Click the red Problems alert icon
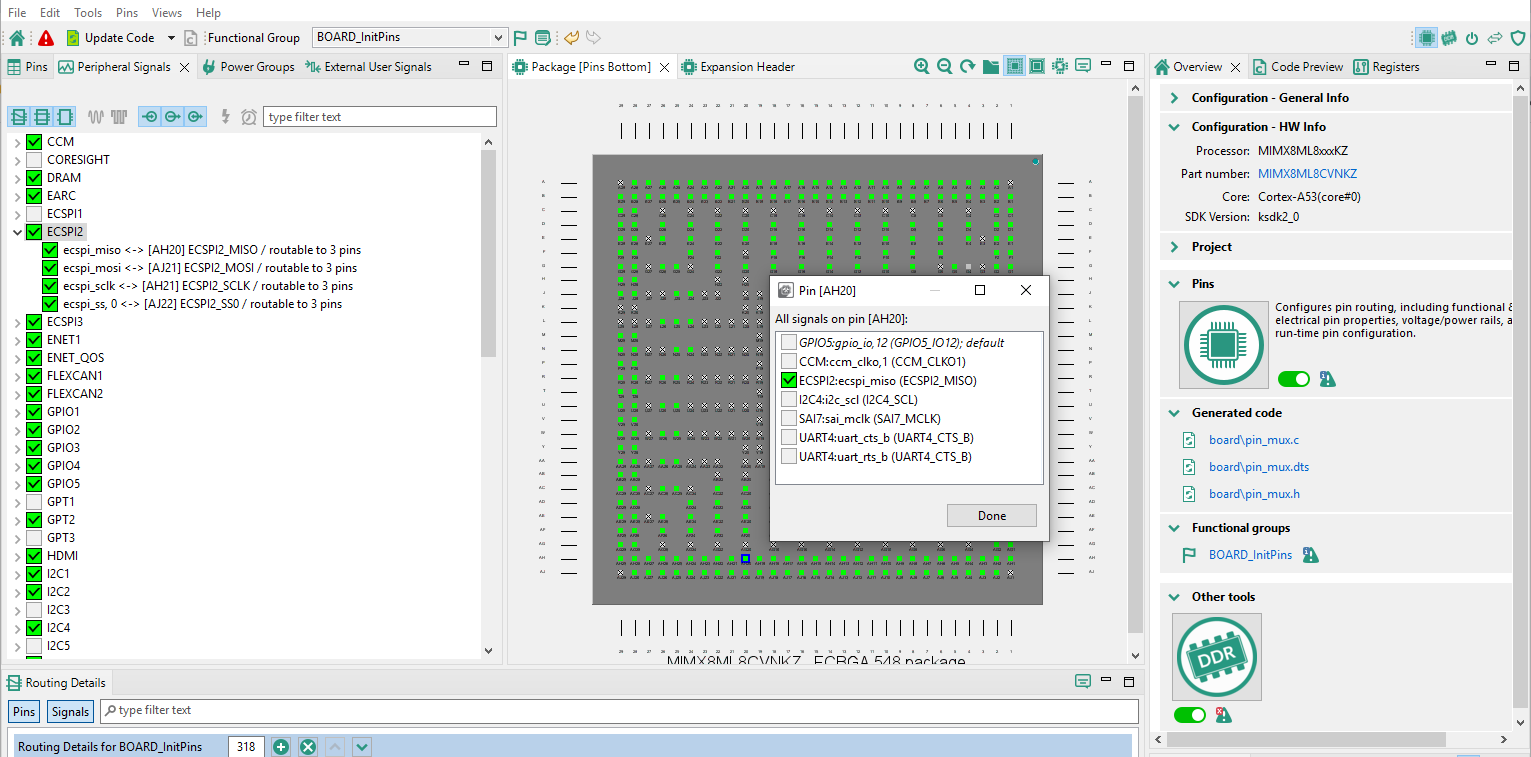This screenshot has width=1531, height=757. coord(45,37)
